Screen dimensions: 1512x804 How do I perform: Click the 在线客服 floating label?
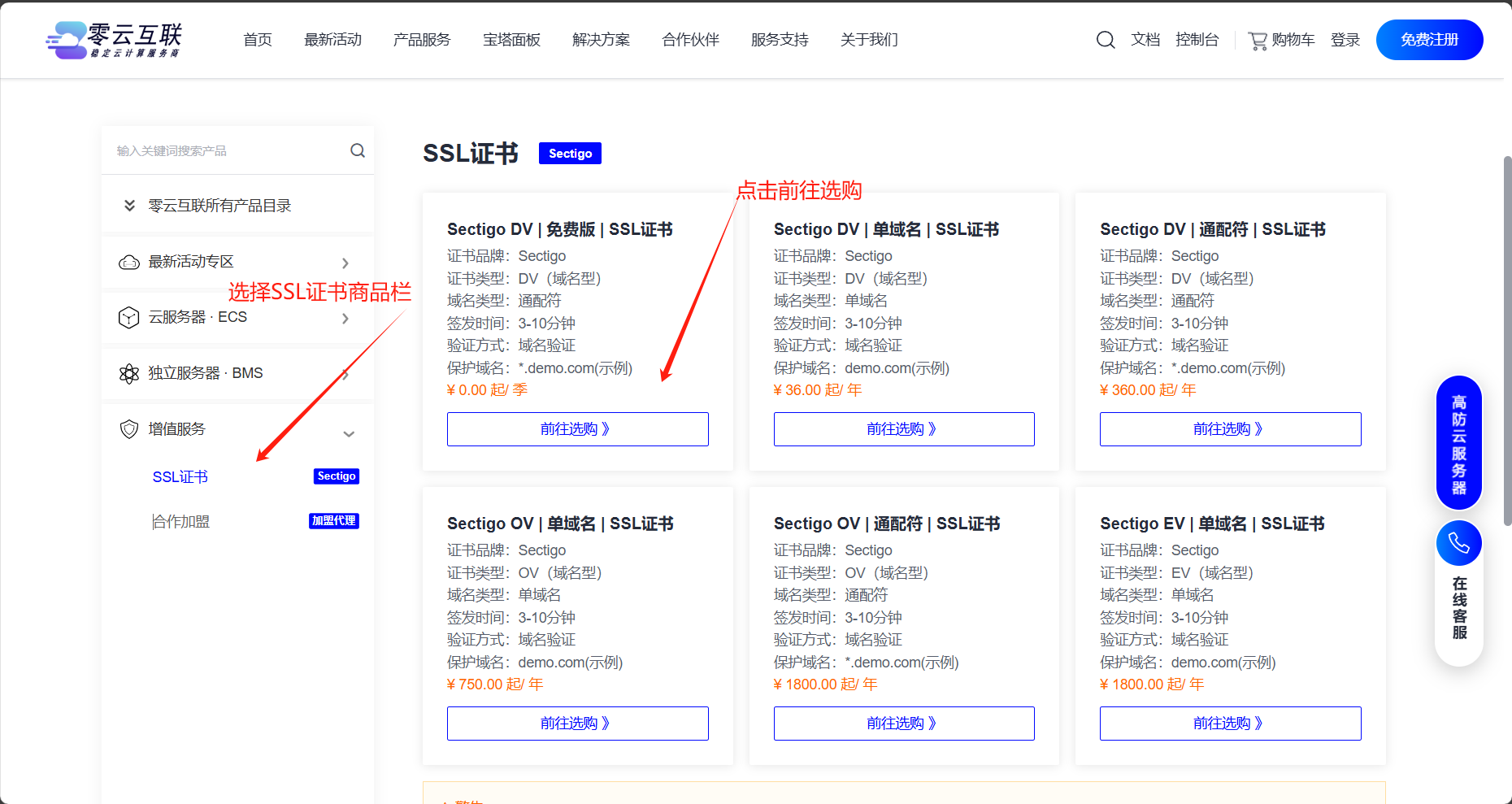click(1459, 608)
